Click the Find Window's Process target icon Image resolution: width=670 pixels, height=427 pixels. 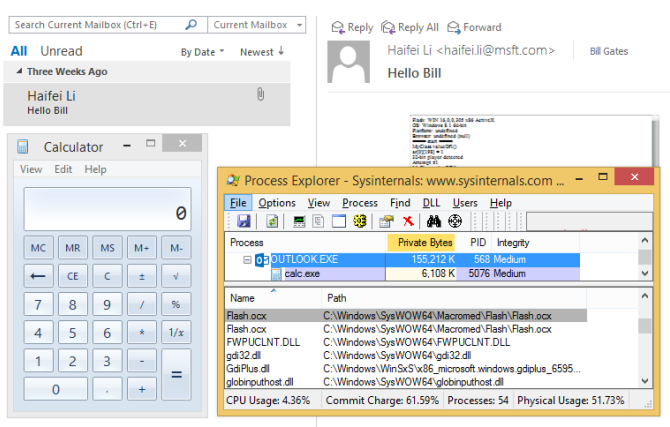pos(454,221)
